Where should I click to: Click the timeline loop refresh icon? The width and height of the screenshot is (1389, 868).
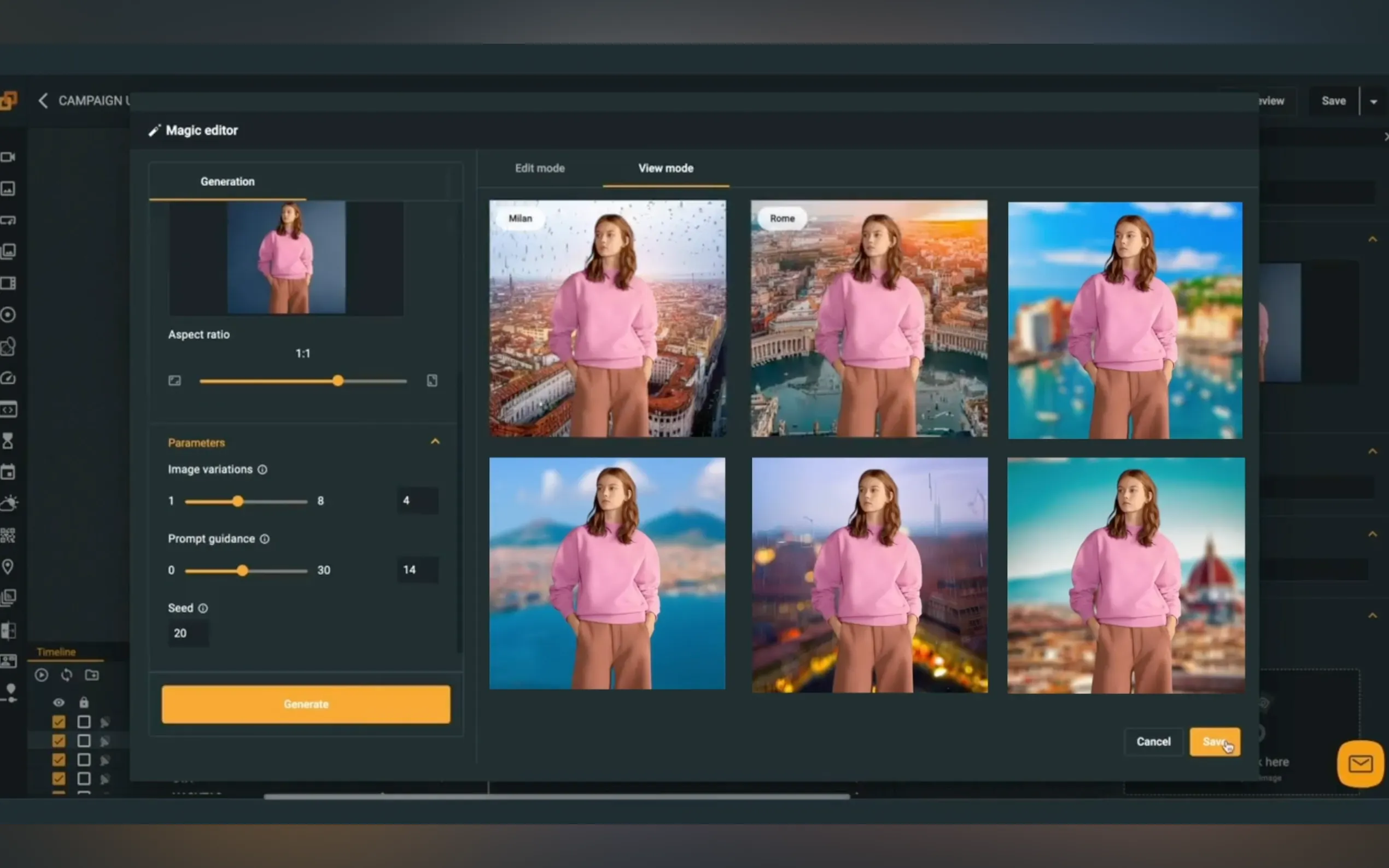point(67,675)
